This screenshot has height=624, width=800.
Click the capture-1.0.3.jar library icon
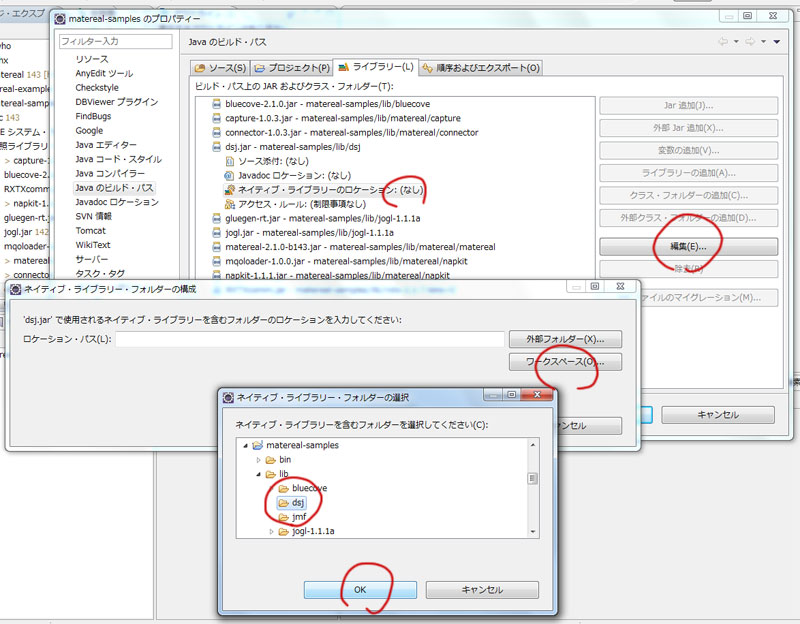216,118
